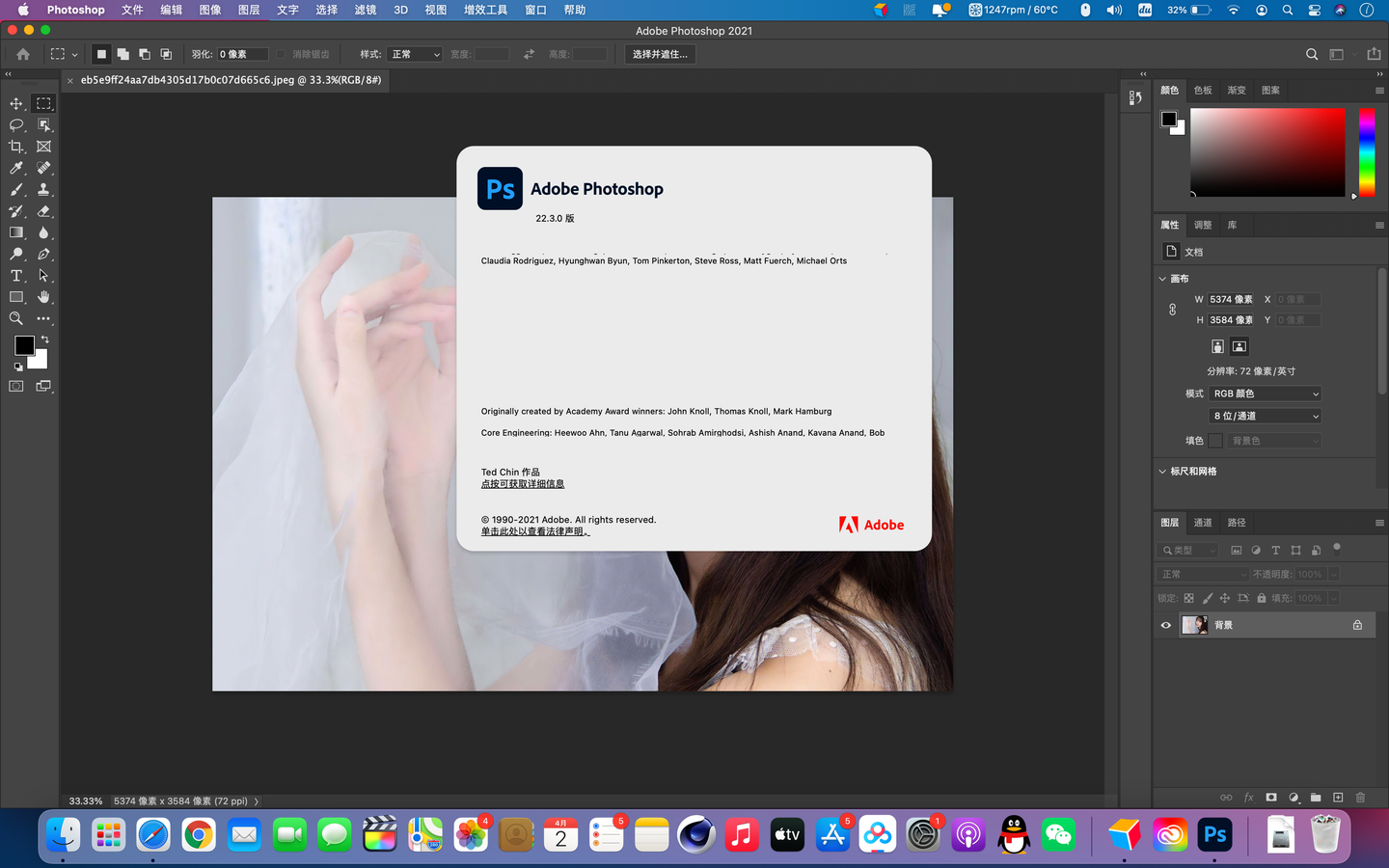Open the History panel icon
The width and height of the screenshot is (1389, 868).
(1135, 97)
